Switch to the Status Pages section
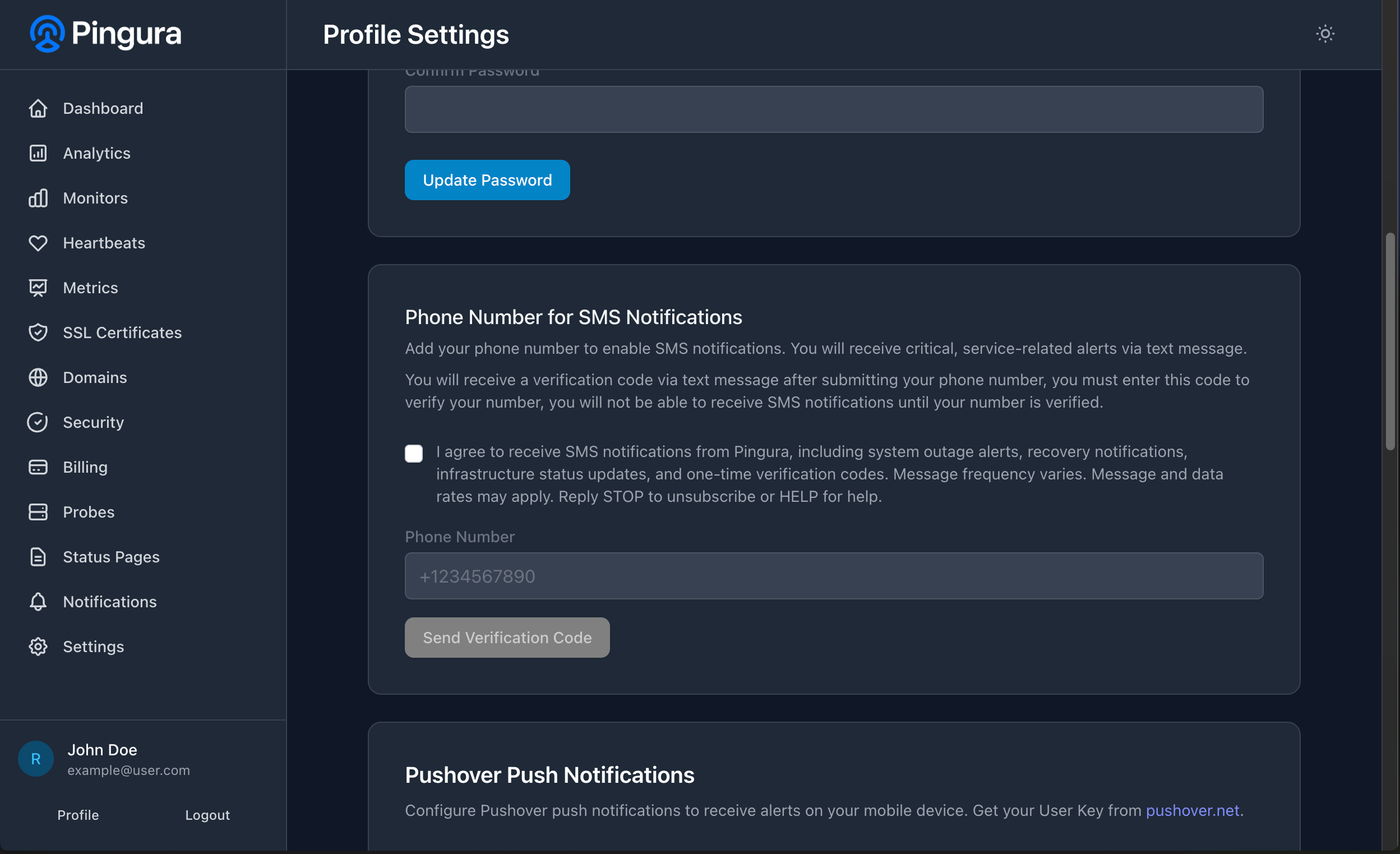 pos(111,556)
